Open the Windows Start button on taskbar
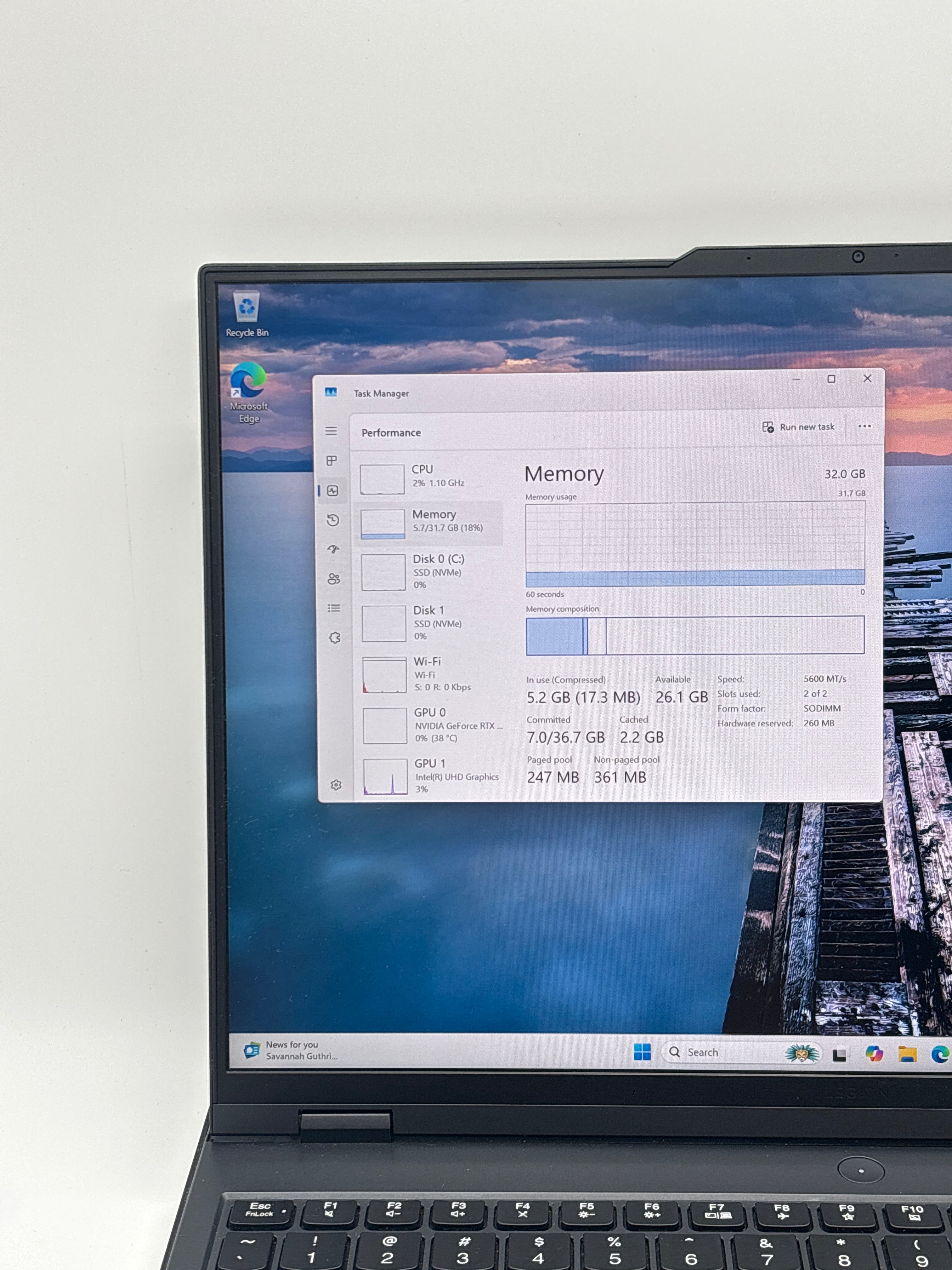The image size is (952, 1270). coord(642,1052)
